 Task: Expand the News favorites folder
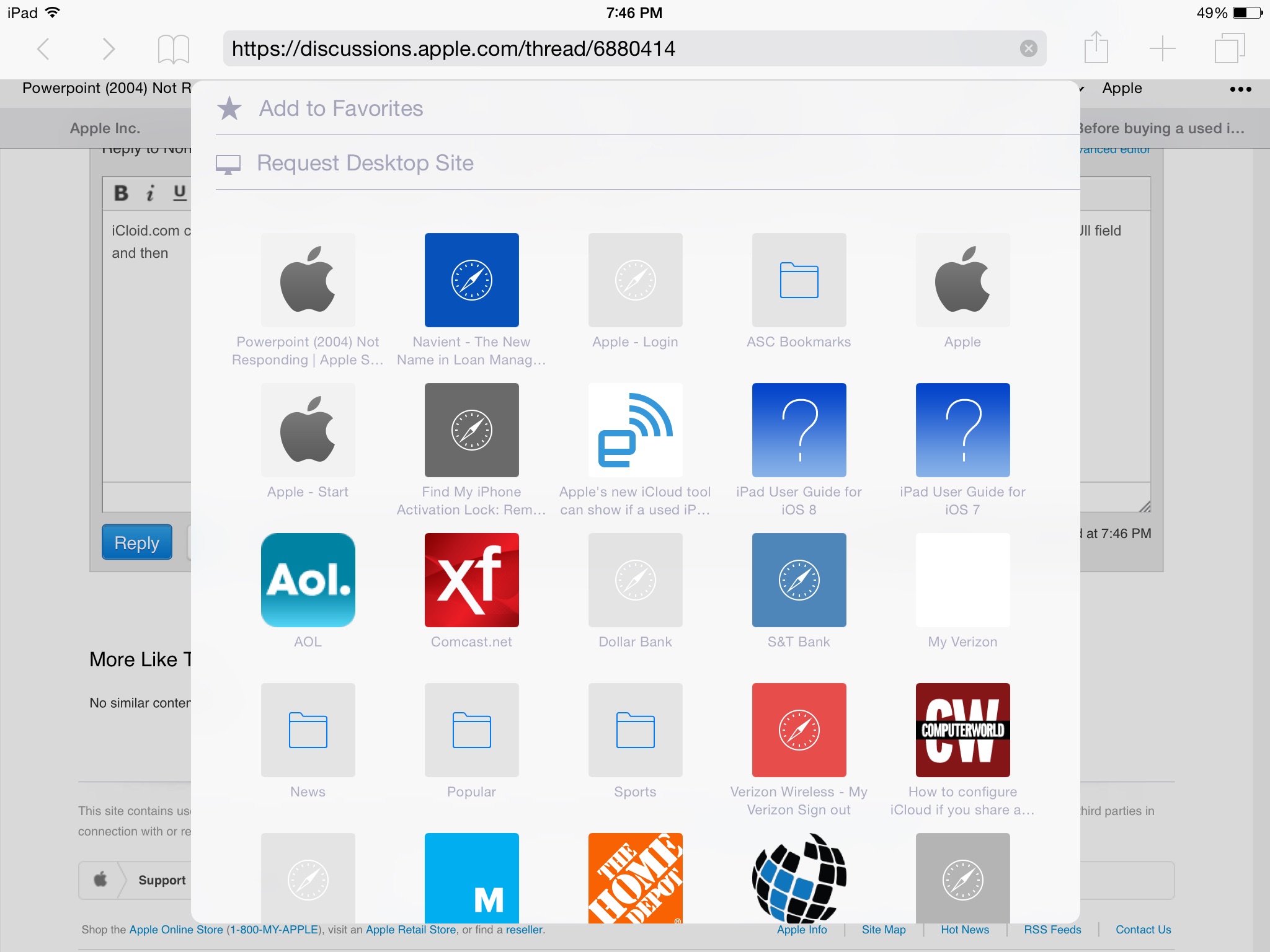308,730
